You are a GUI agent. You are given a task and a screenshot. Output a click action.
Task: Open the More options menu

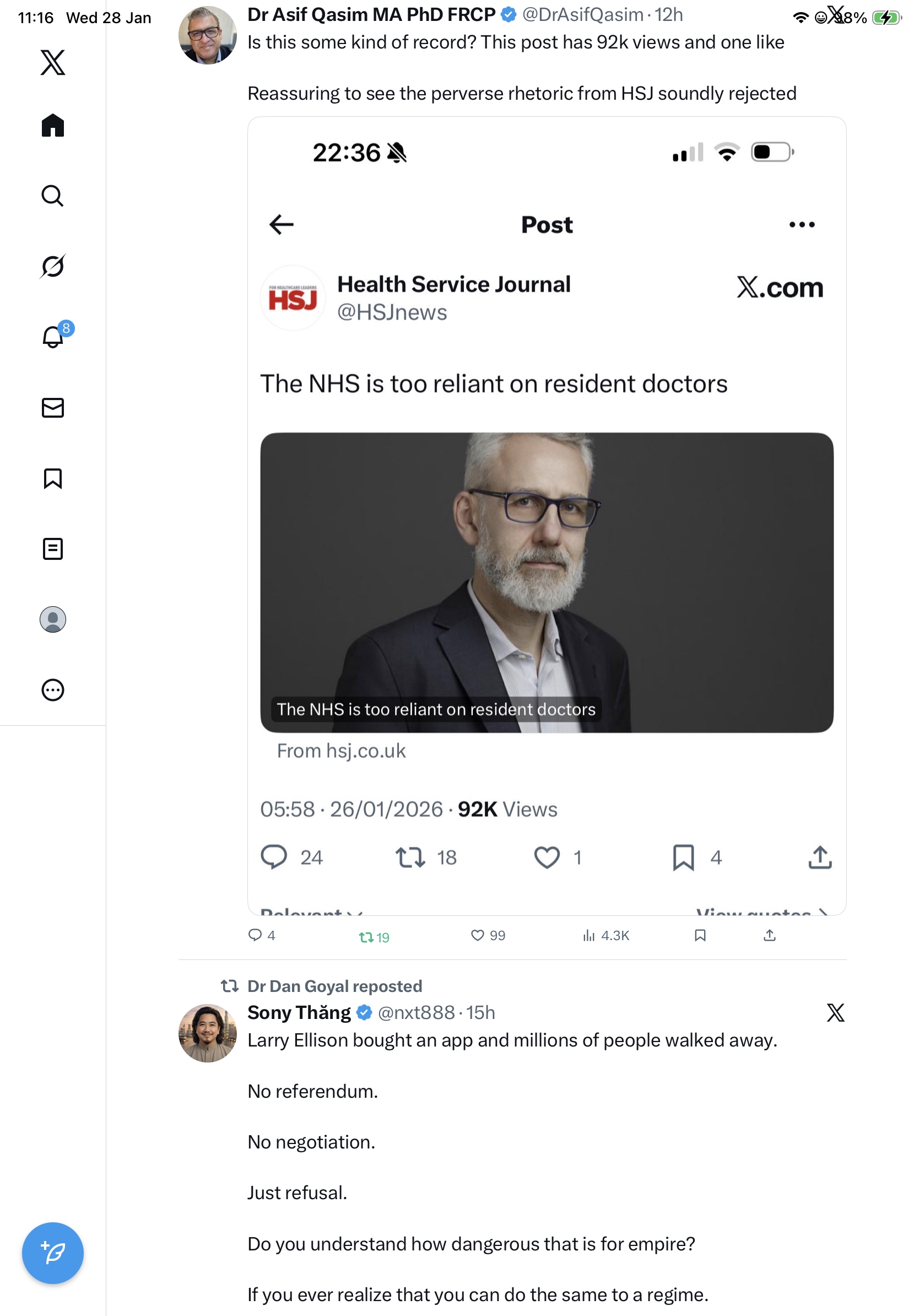point(53,689)
